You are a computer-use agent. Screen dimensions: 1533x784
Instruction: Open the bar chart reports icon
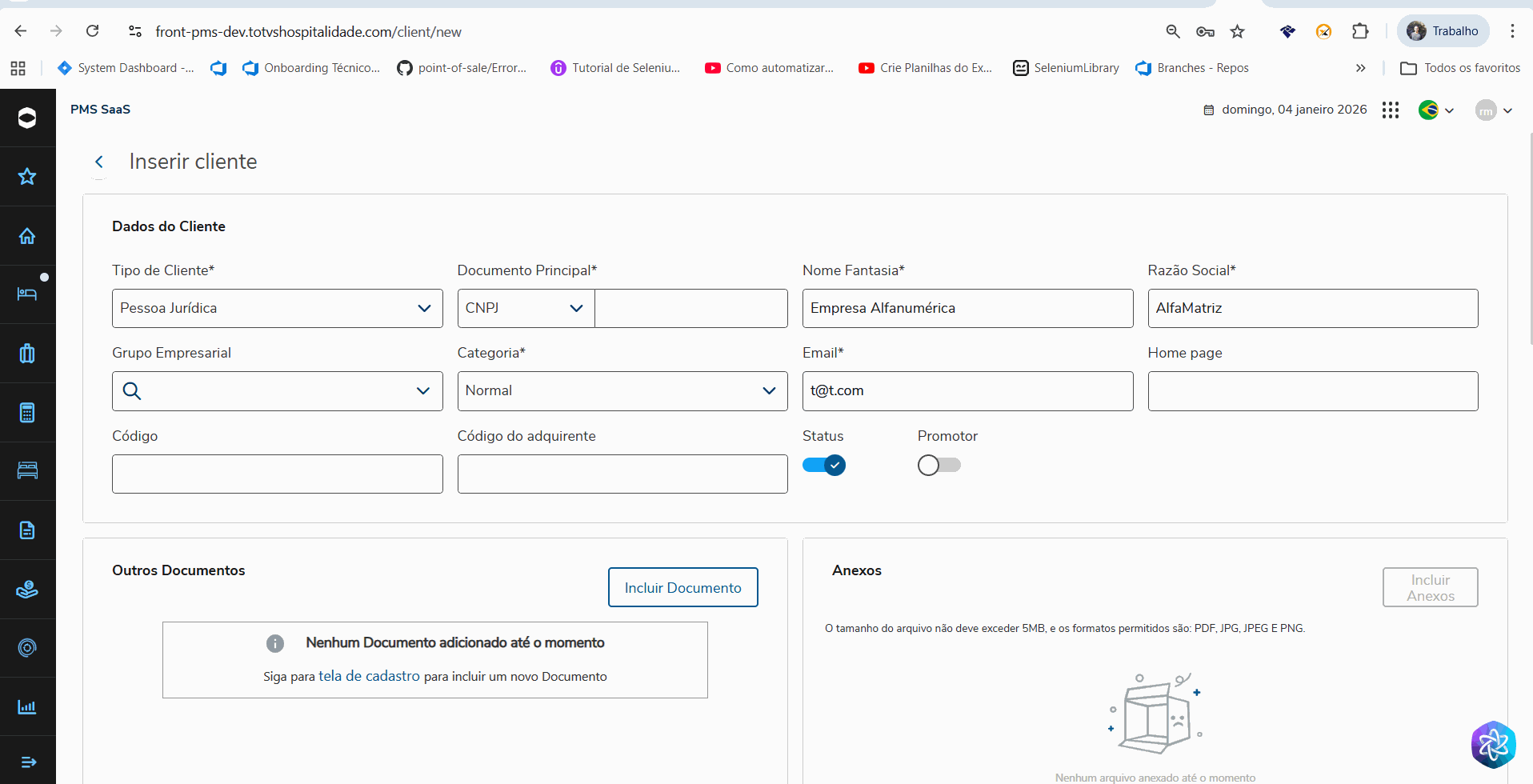pyautogui.click(x=27, y=706)
